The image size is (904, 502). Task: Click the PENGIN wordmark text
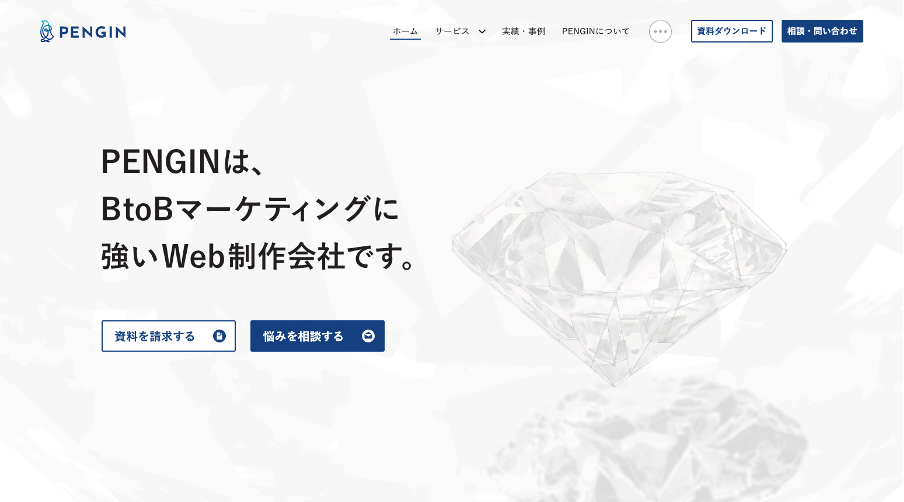pyautogui.click(x=92, y=32)
